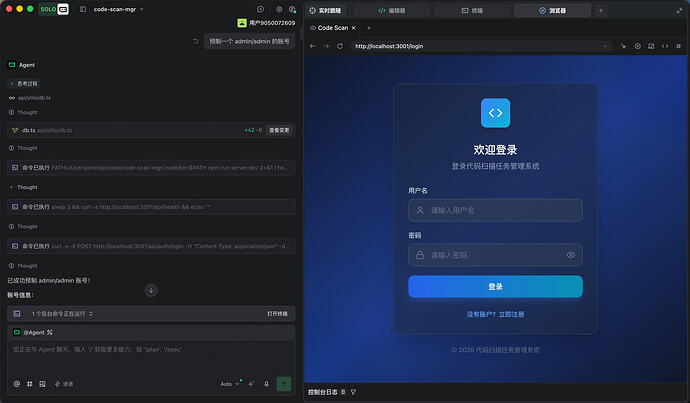The width and height of the screenshot is (690, 403).
Task: Click the # context icon in chat input
Action: point(29,384)
